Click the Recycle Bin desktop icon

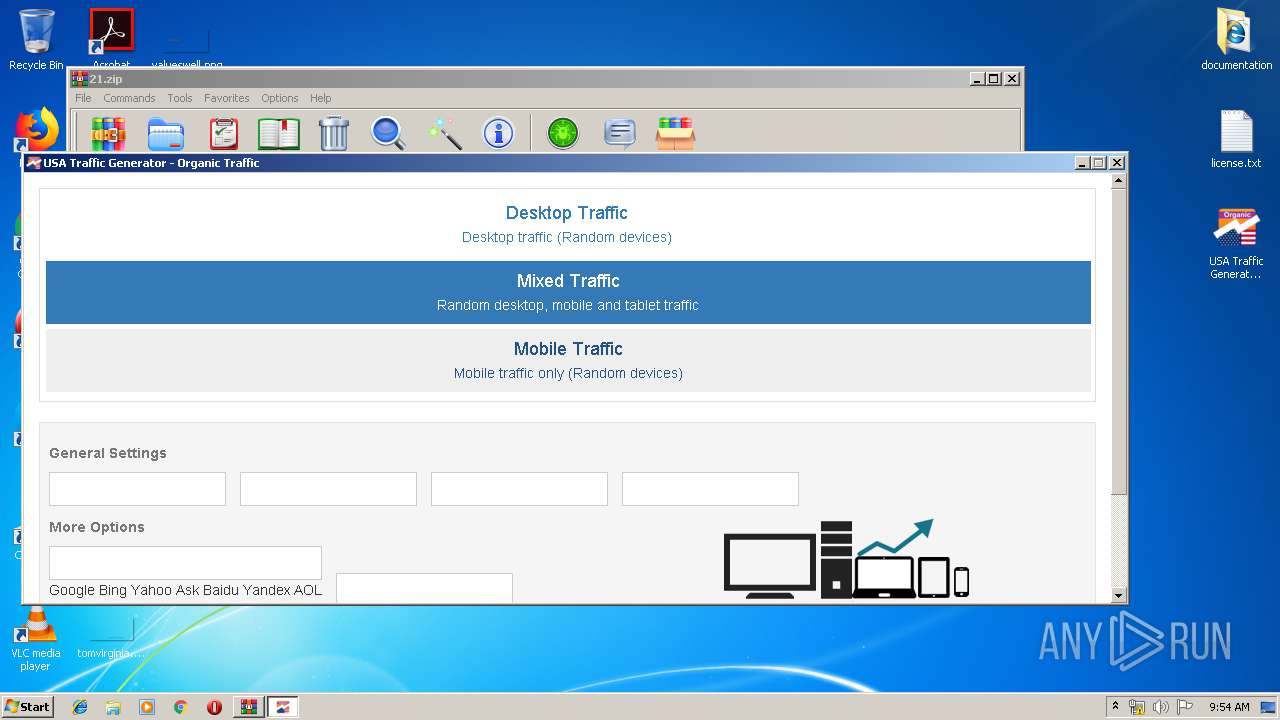pos(36,40)
